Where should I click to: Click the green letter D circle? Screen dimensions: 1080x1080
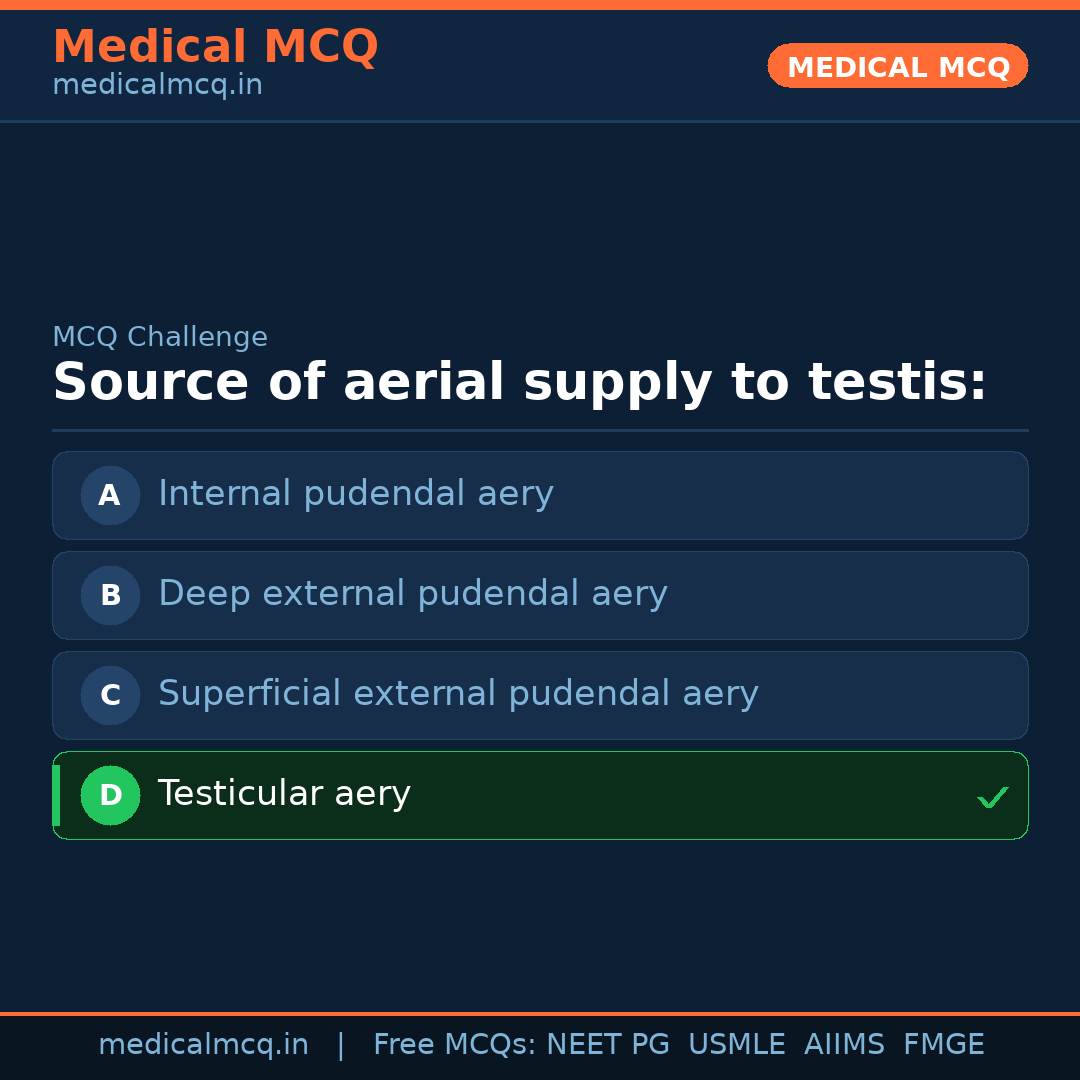point(110,795)
